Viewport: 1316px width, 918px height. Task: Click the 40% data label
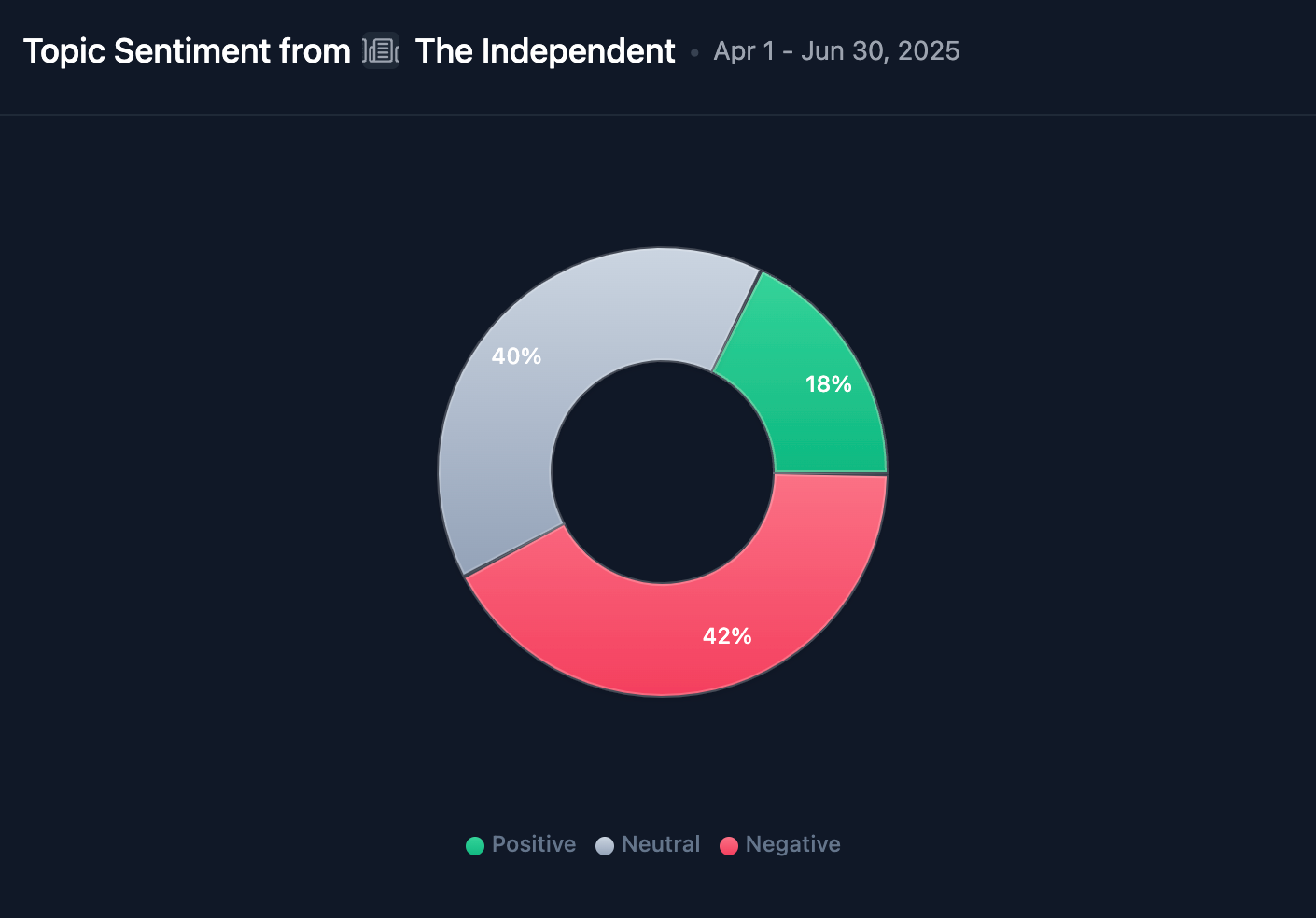[x=516, y=356]
